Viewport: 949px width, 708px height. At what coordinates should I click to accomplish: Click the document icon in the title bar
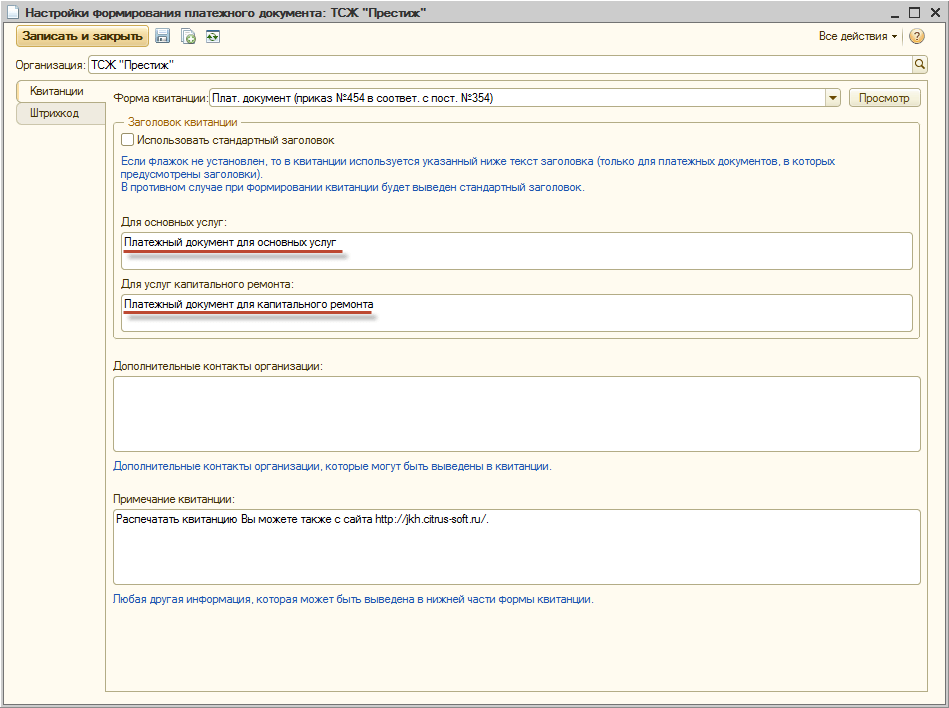pos(12,12)
